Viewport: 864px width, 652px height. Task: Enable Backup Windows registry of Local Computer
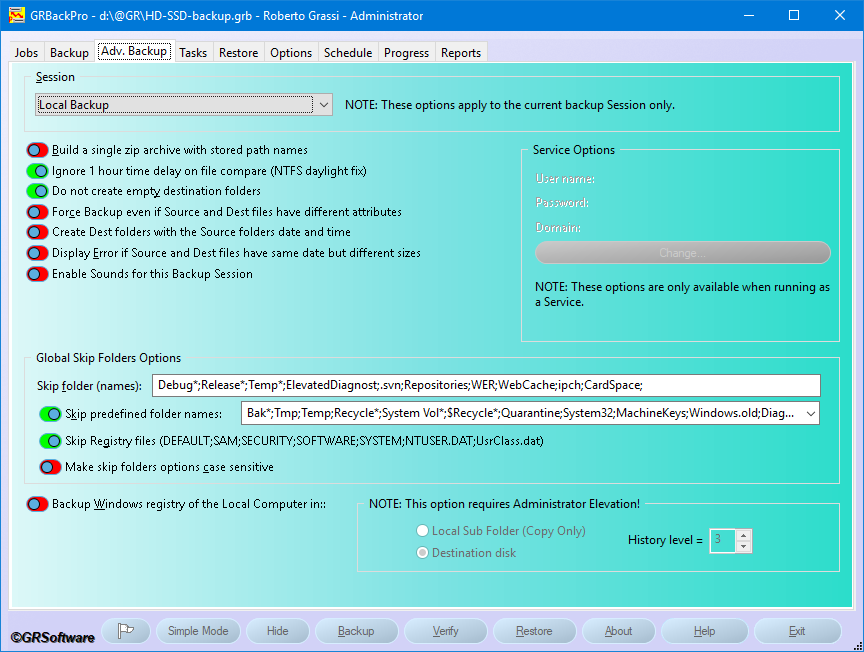pos(37,504)
